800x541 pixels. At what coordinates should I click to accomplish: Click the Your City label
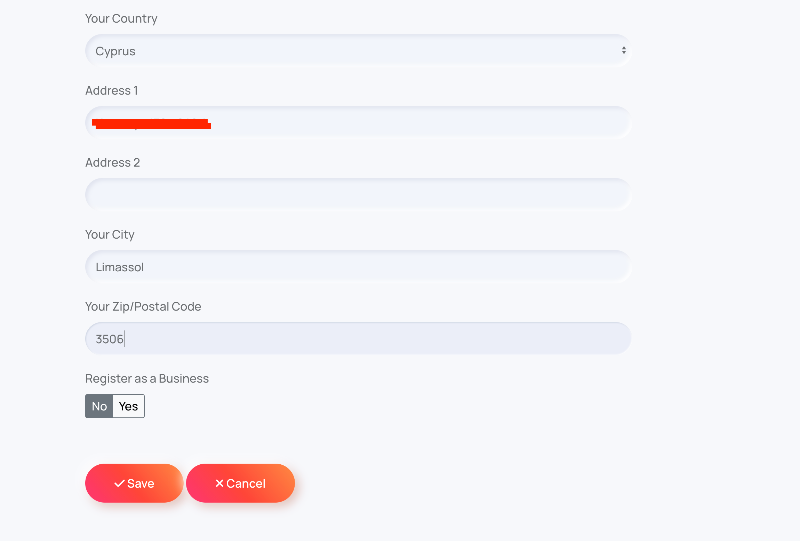coord(110,234)
